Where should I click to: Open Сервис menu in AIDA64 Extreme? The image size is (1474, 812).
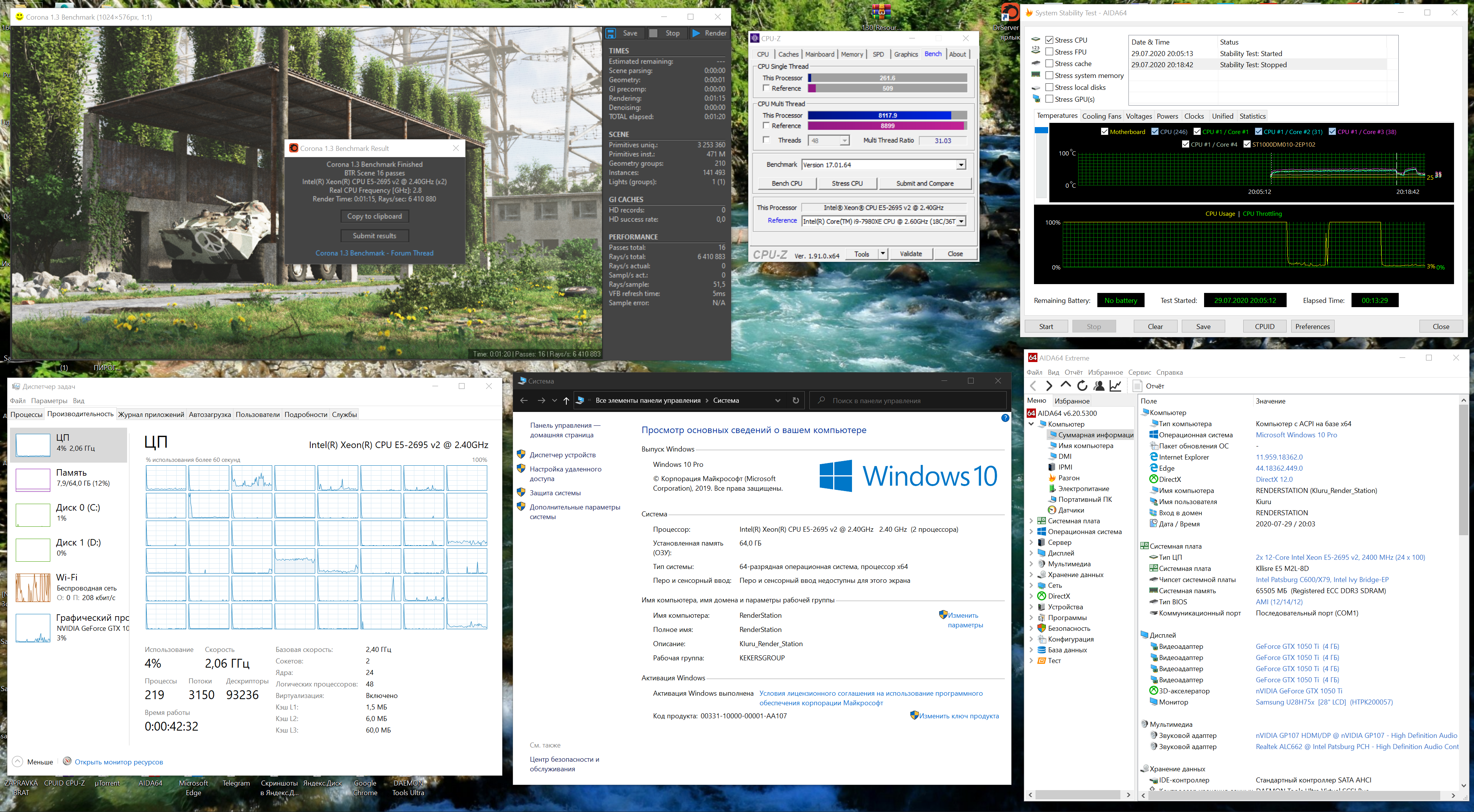point(1139,372)
